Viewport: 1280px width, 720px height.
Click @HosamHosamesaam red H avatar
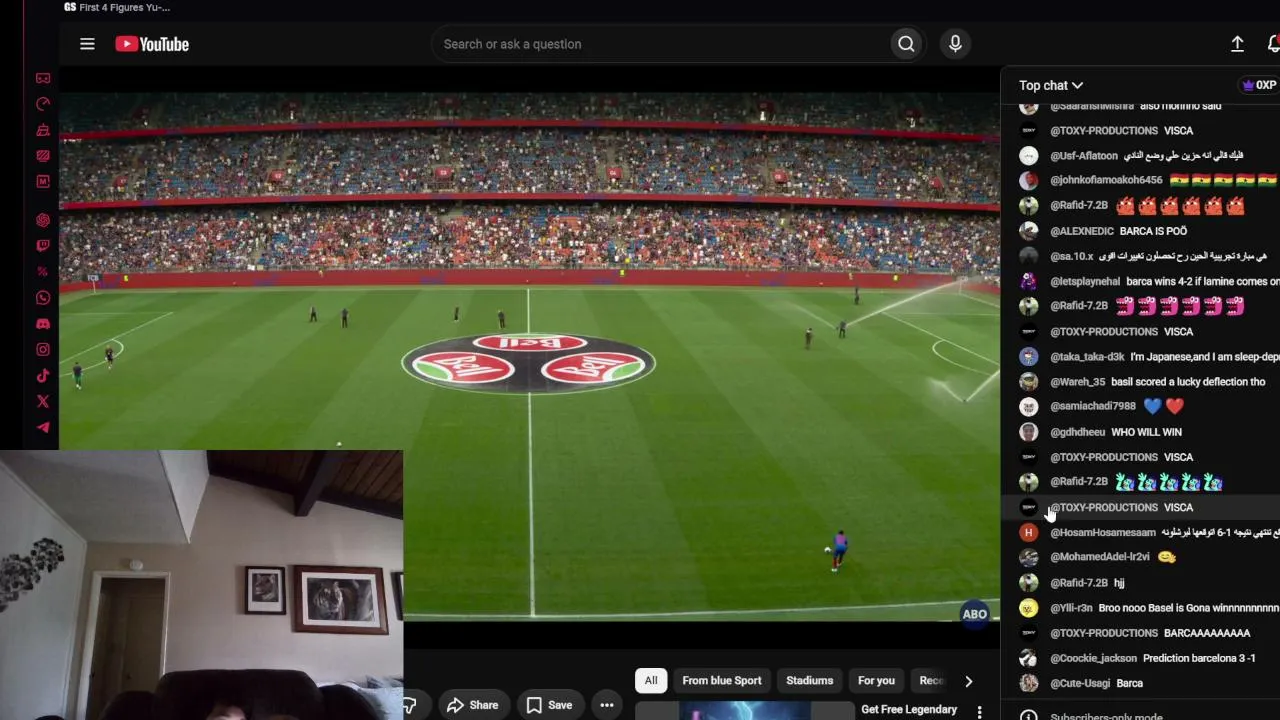[1028, 533]
